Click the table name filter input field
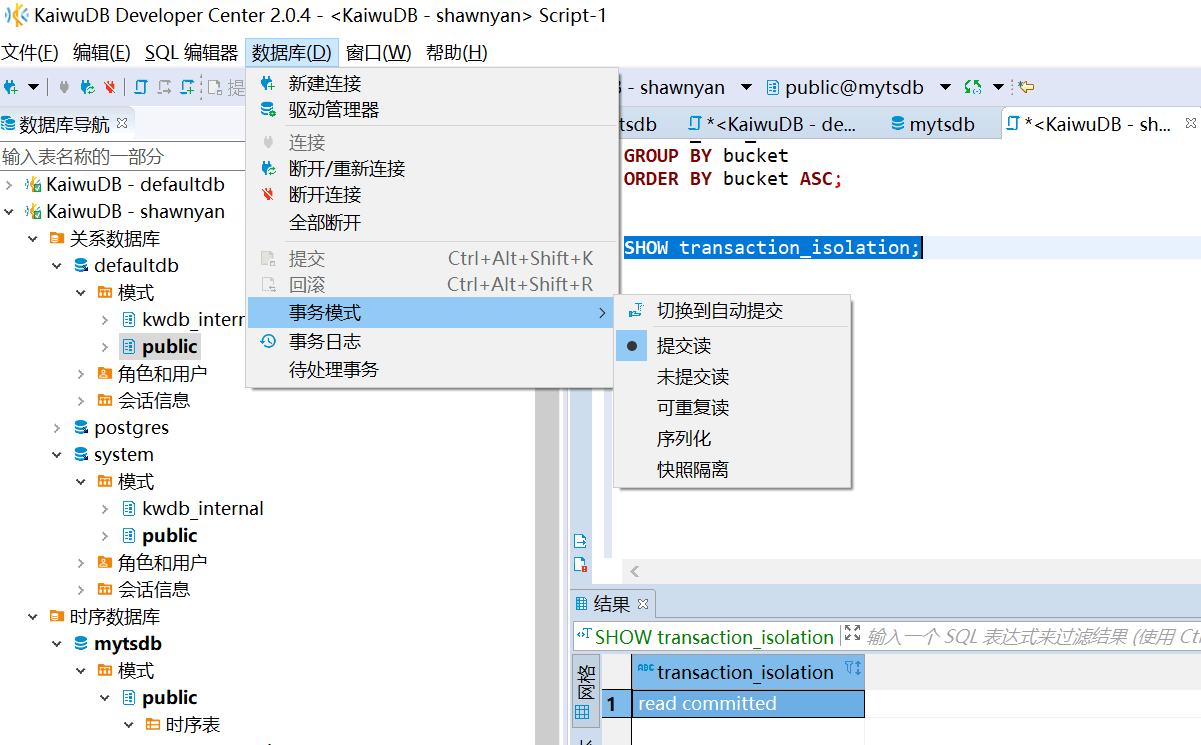Screen dimensions: 1201x745 122,156
